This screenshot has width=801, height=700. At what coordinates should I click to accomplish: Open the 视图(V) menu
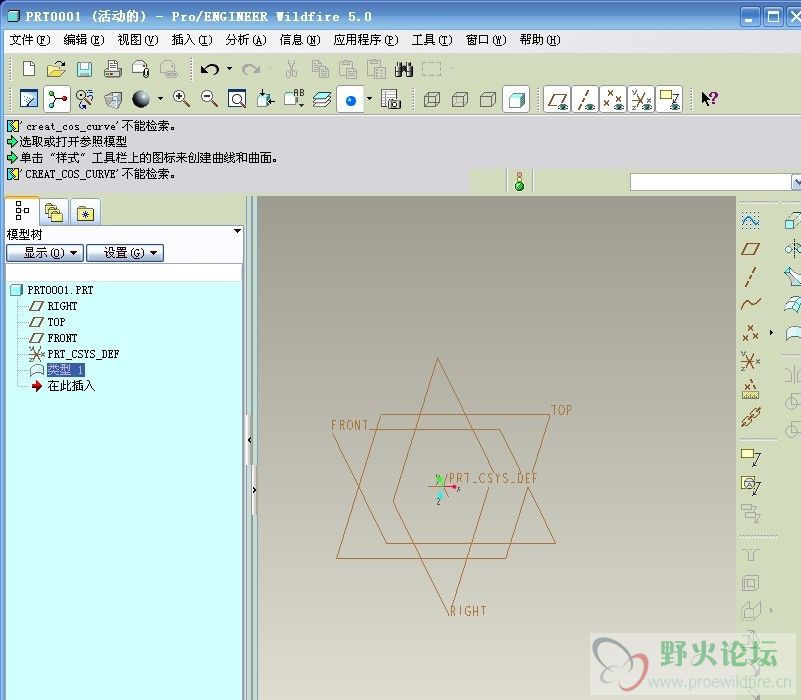pos(138,40)
